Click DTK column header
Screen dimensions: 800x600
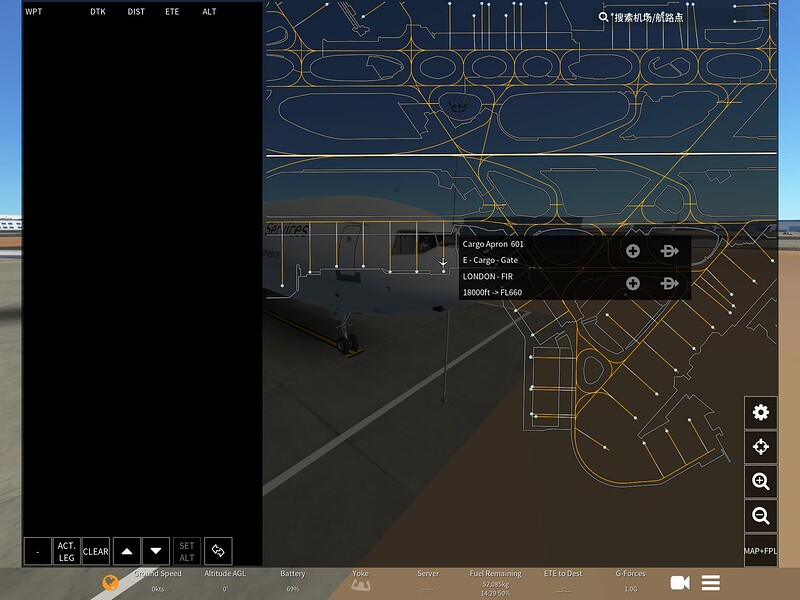point(98,11)
